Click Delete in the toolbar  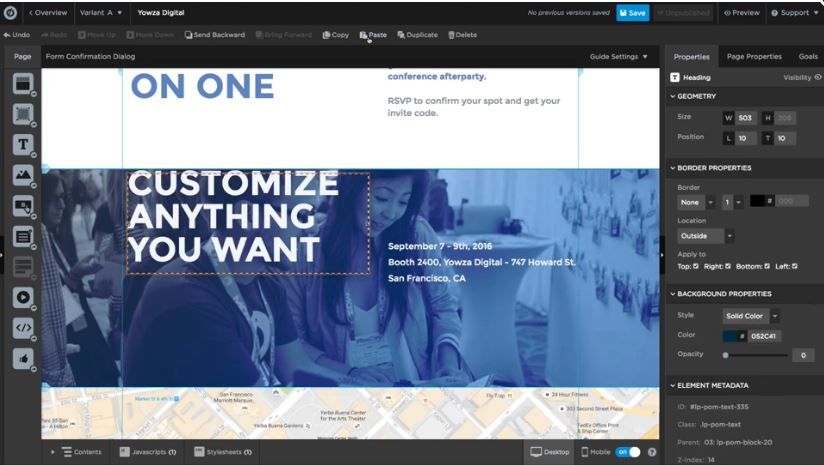[x=462, y=35]
